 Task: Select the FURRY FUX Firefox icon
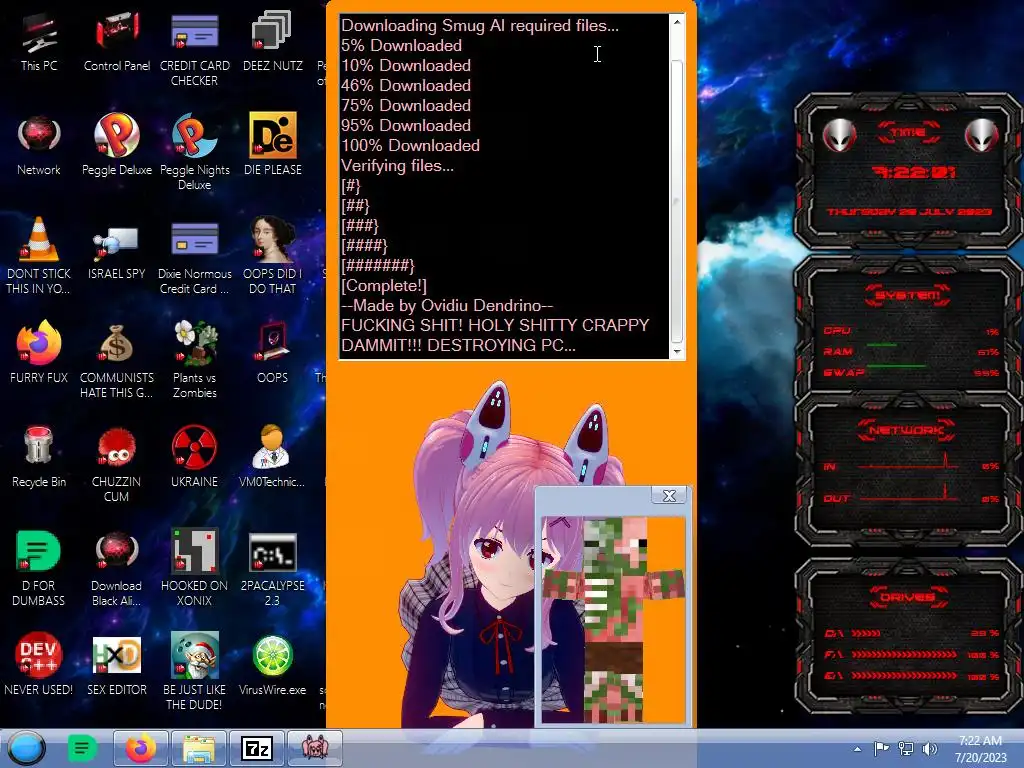(x=39, y=351)
